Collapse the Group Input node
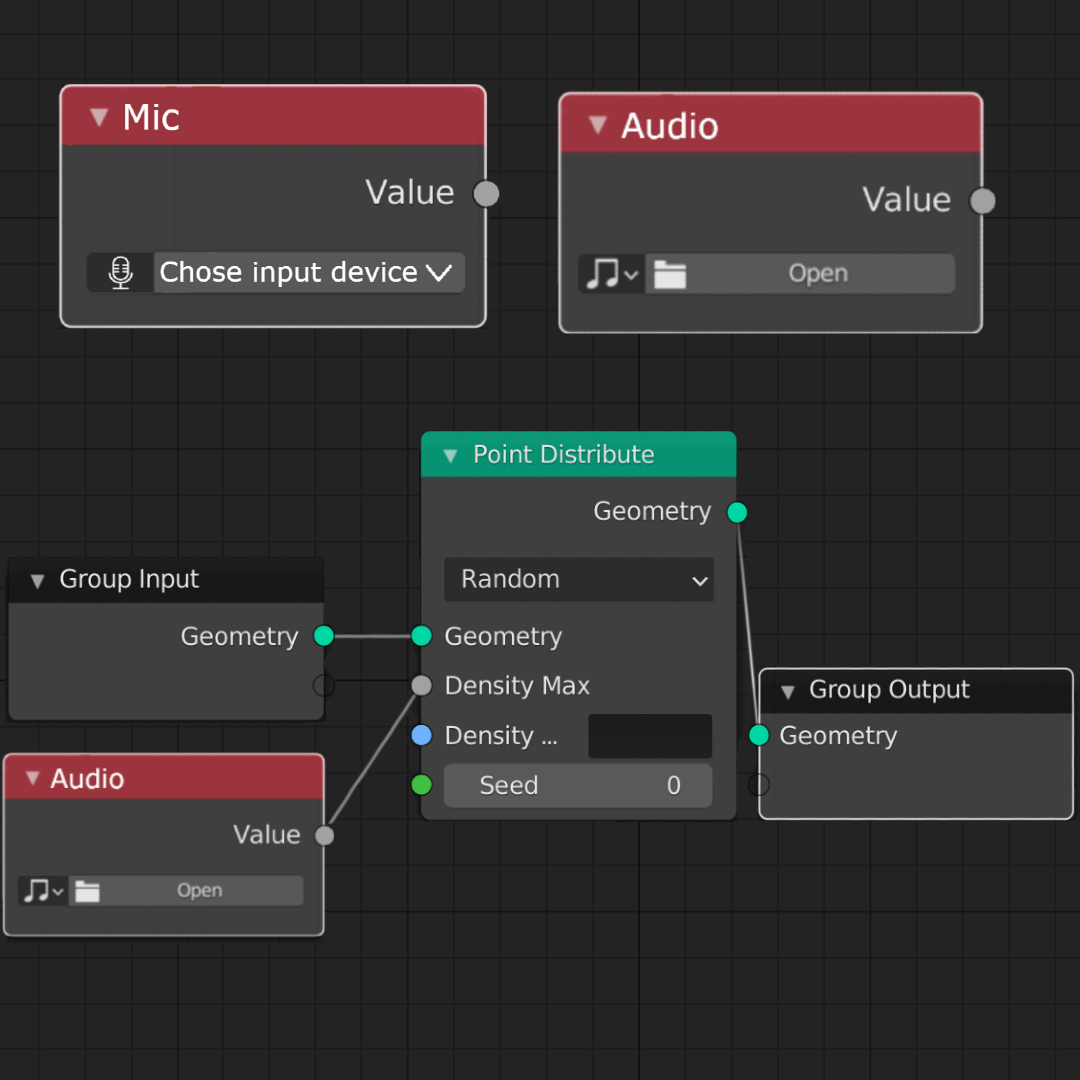Viewport: 1080px width, 1080px height. [x=37, y=581]
